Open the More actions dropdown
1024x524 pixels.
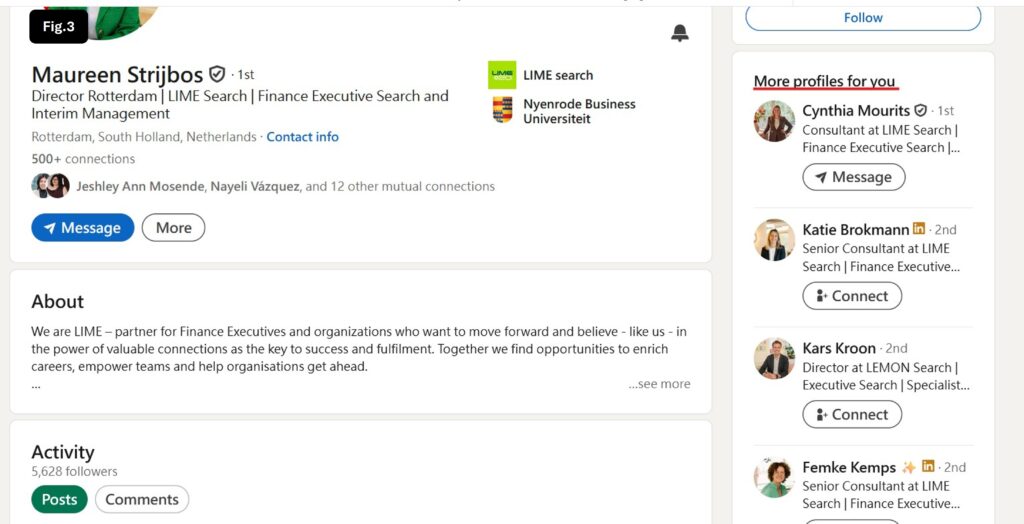tap(173, 228)
